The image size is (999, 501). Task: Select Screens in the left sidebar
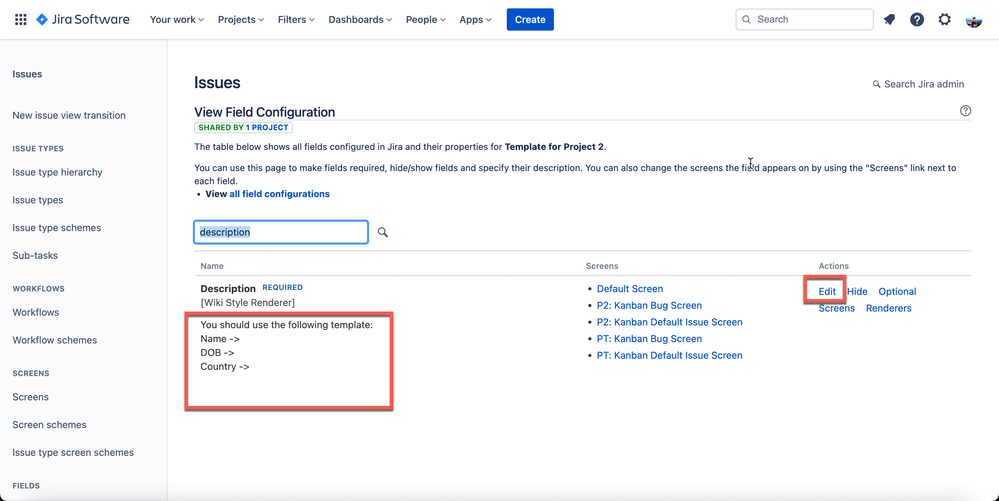click(x=31, y=396)
